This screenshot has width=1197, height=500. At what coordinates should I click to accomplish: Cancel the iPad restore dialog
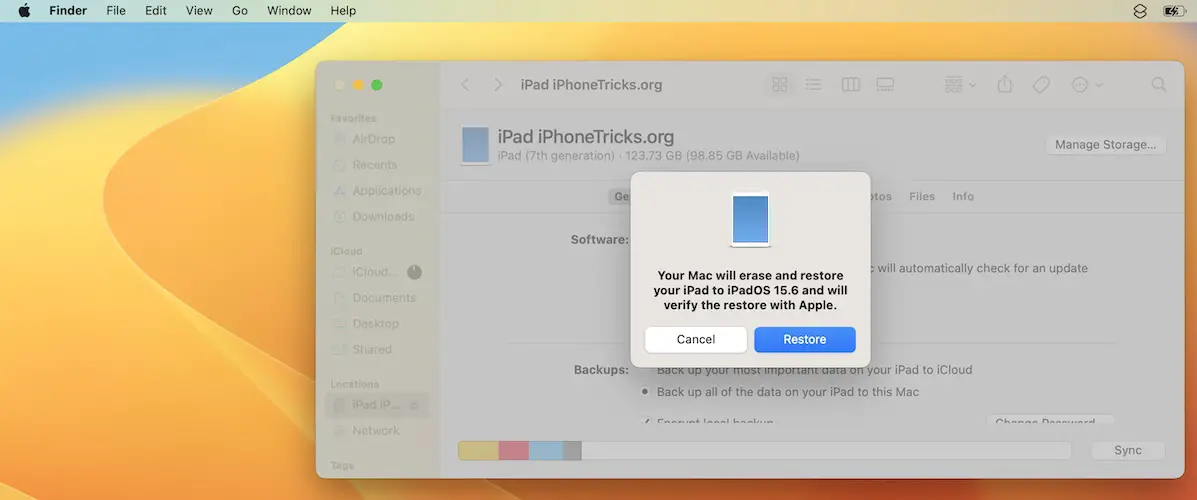click(695, 340)
